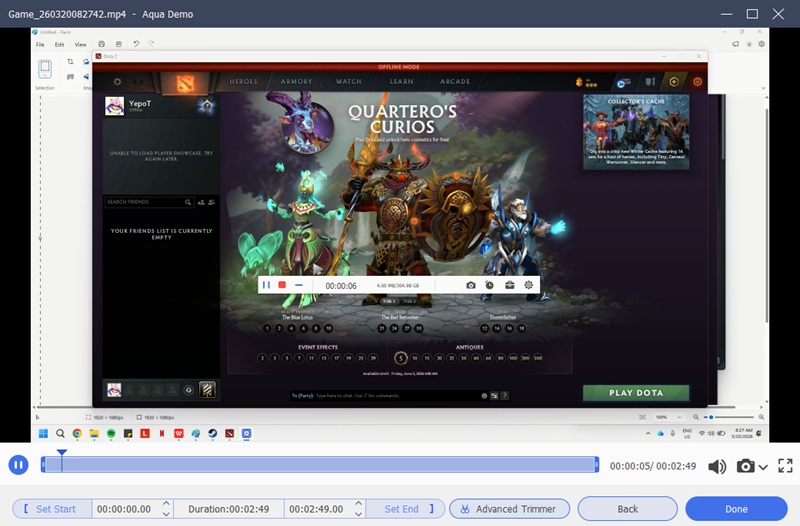Click the Dota 2 logo home icon

coord(185,83)
